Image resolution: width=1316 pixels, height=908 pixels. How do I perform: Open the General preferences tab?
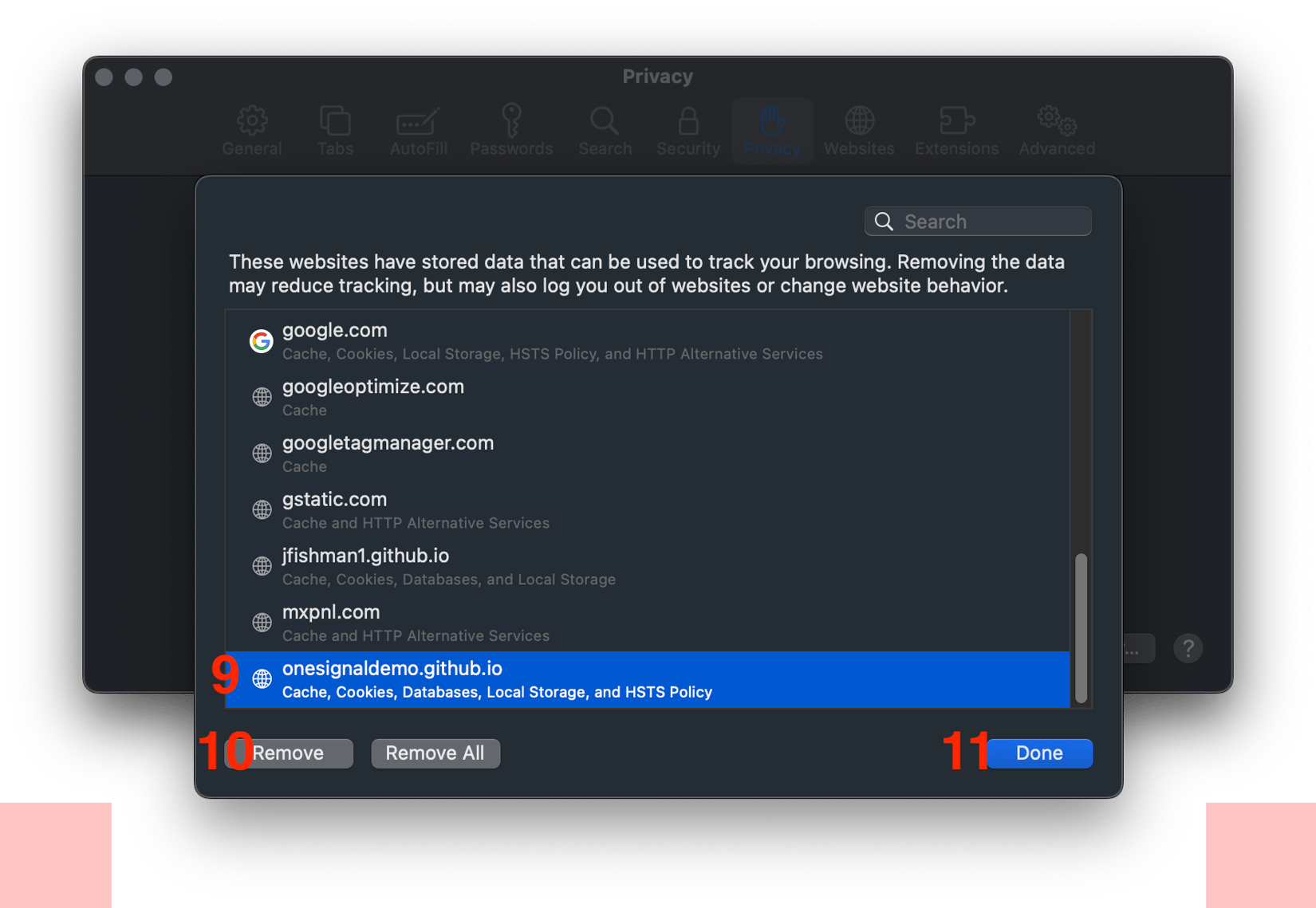pos(252,131)
